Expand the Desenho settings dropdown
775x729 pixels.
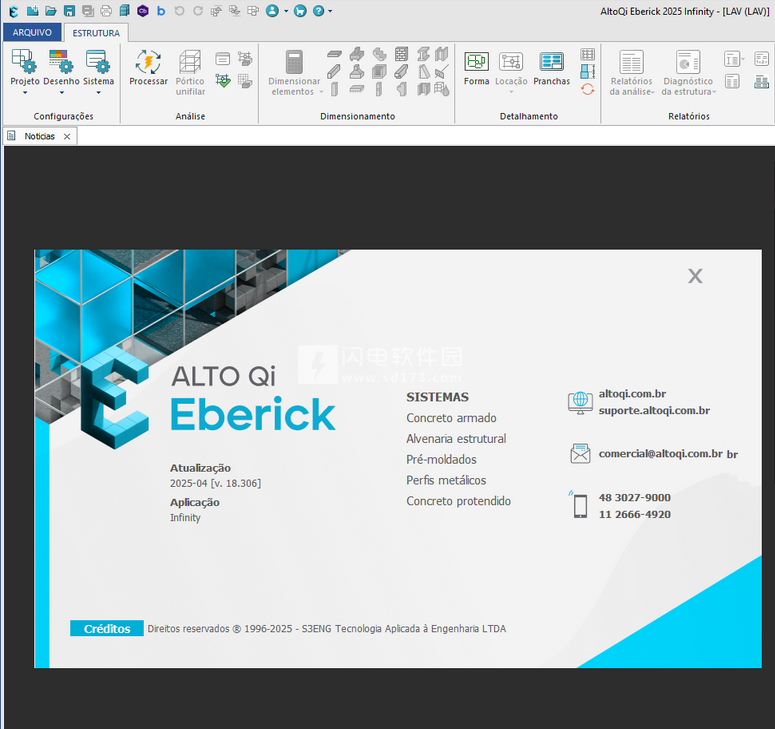point(61,93)
